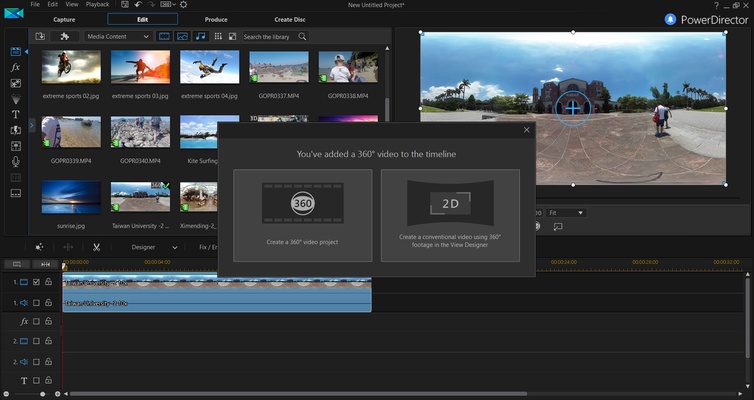Open the Media Content dropdown
754x400 pixels.
(x=118, y=36)
